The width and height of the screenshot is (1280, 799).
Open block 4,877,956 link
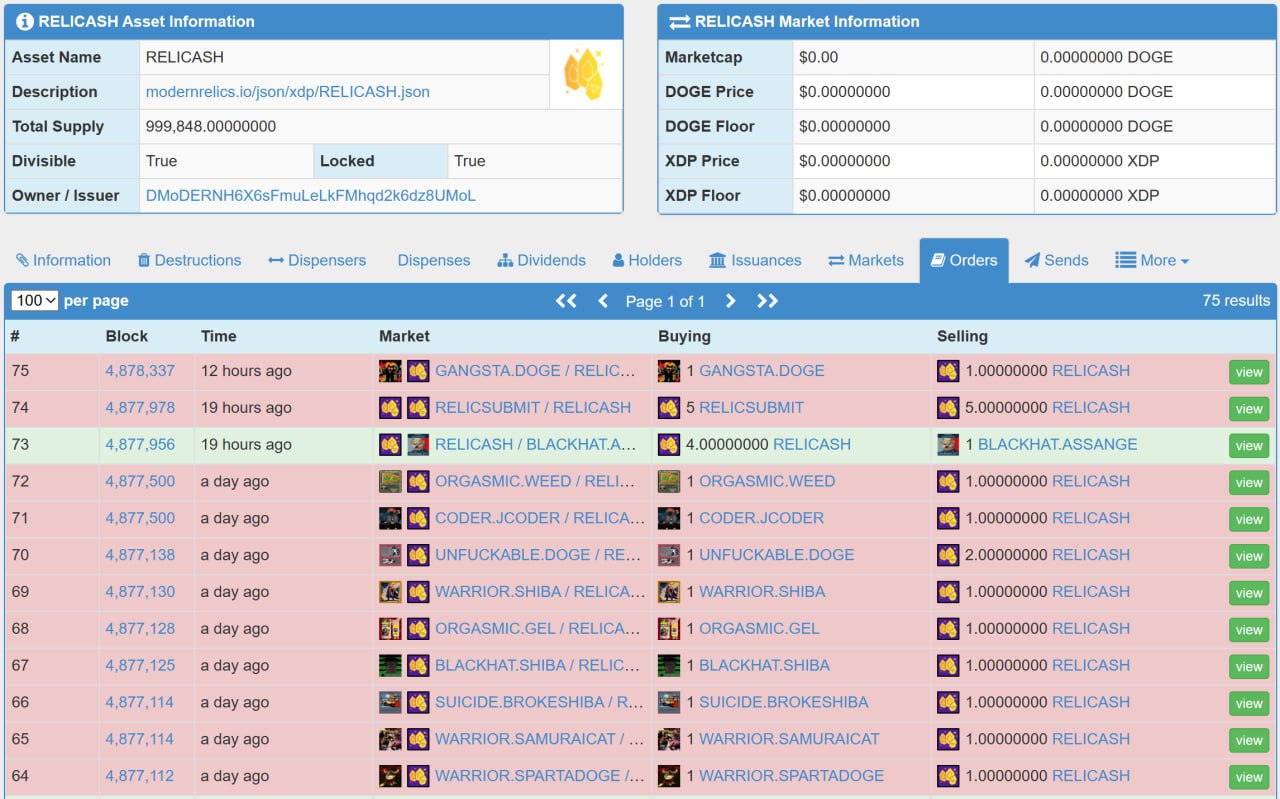[x=140, y=445]
